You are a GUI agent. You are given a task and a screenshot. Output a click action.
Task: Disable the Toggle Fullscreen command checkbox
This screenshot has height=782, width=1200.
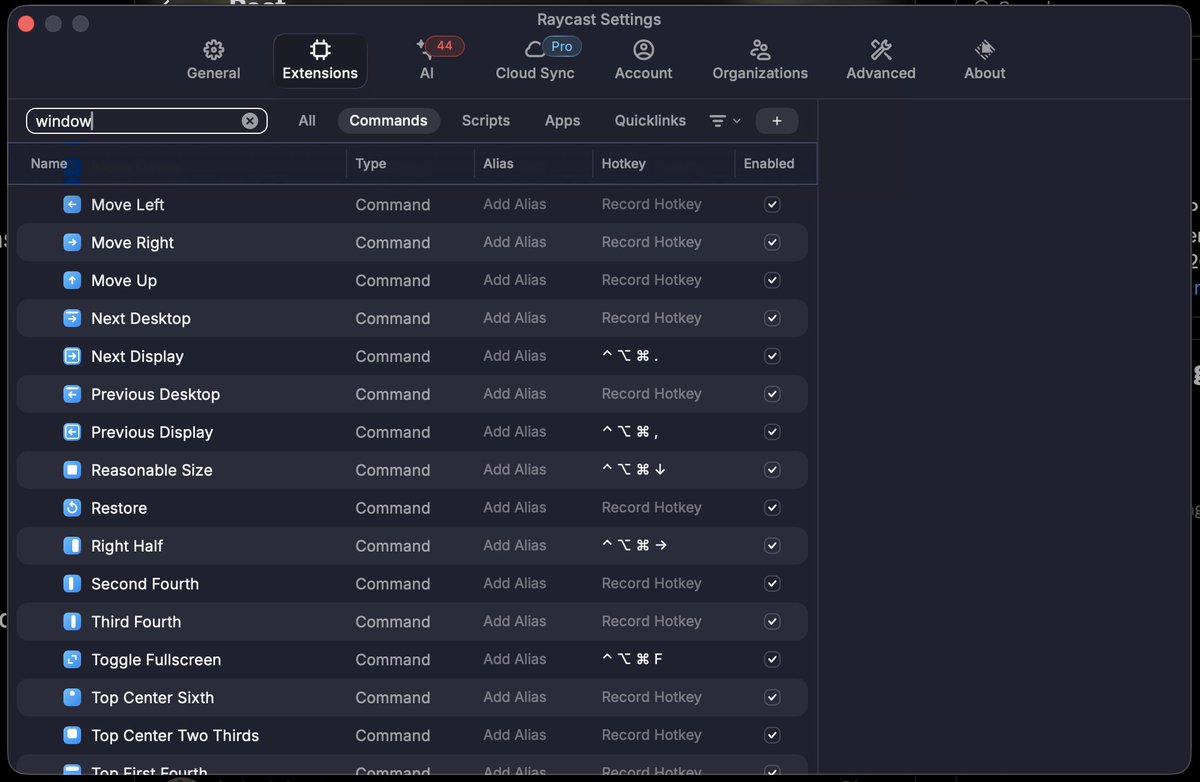click(x=772, y=660)
